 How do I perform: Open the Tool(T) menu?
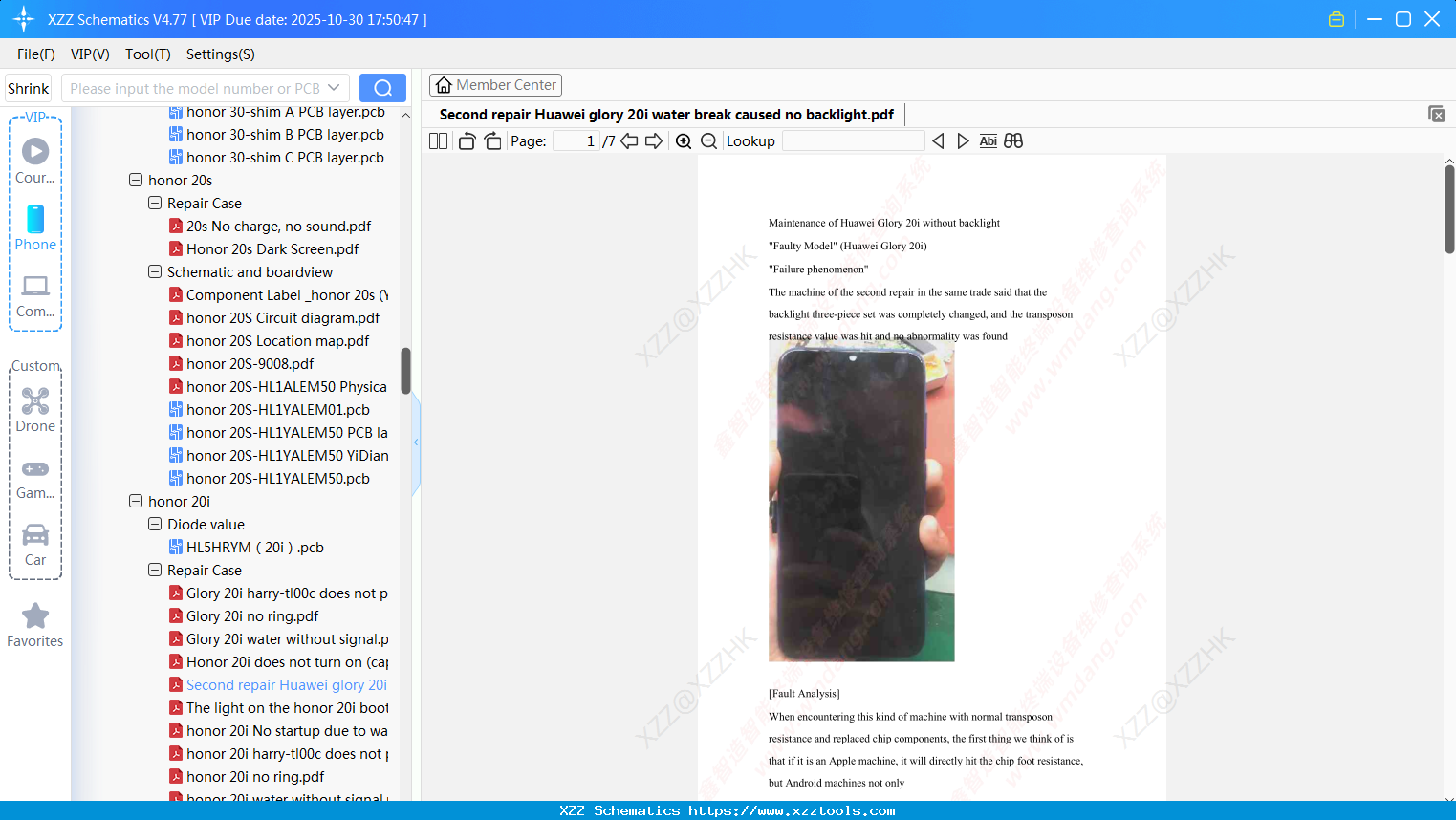pos(148,54)
